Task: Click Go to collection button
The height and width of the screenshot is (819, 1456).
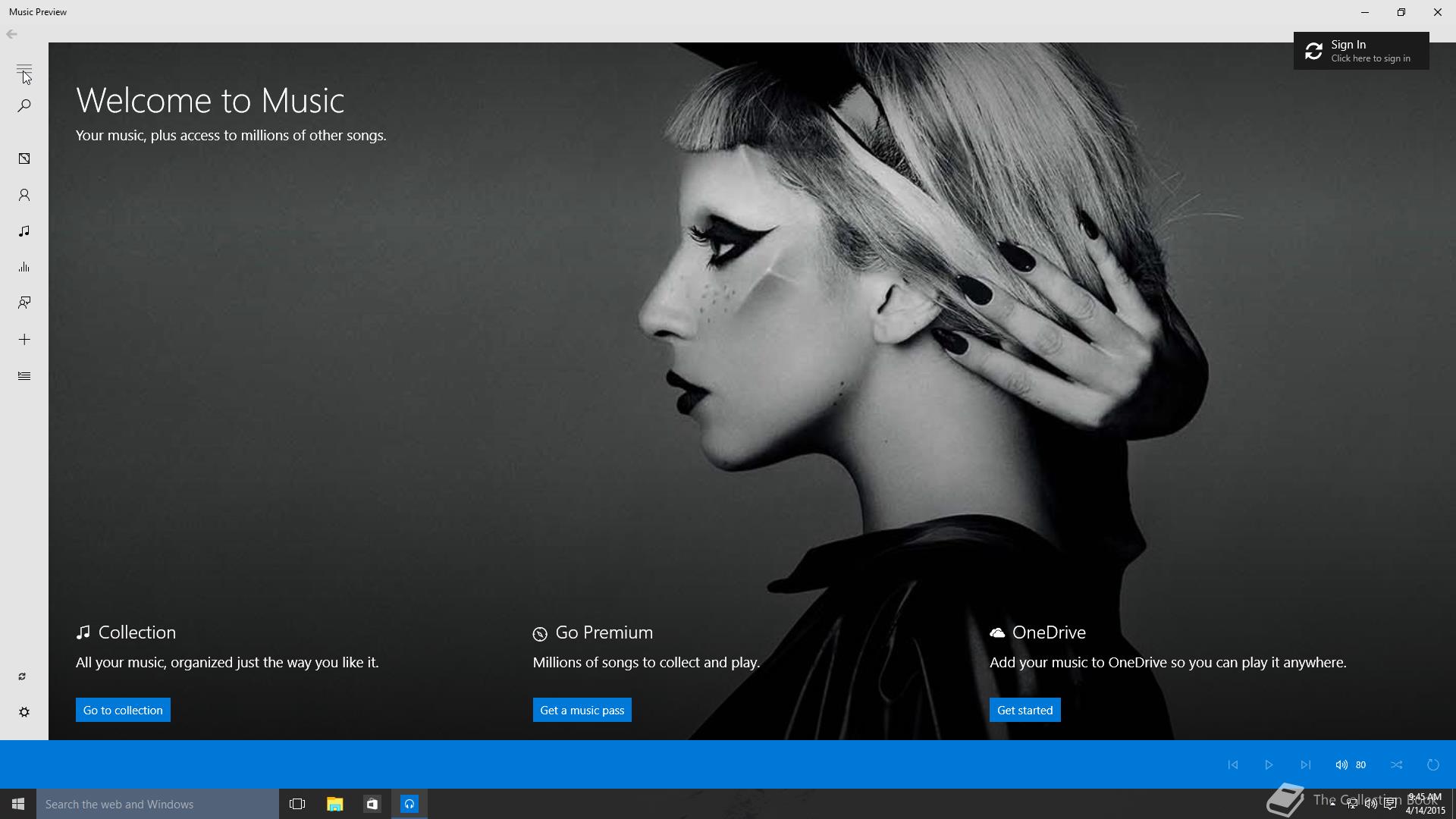Action: 123,710
